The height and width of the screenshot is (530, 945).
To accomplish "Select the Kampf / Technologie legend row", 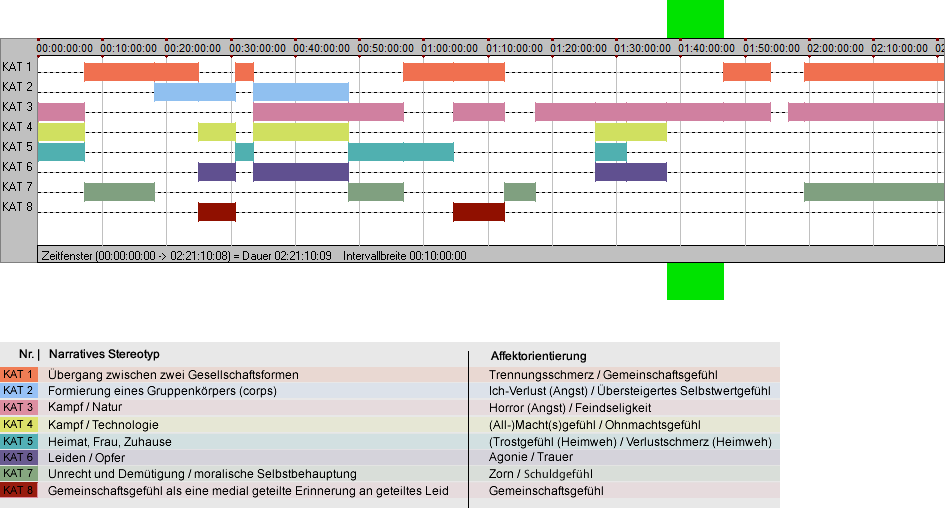I will pyautogui.click(x=390, y=424).
